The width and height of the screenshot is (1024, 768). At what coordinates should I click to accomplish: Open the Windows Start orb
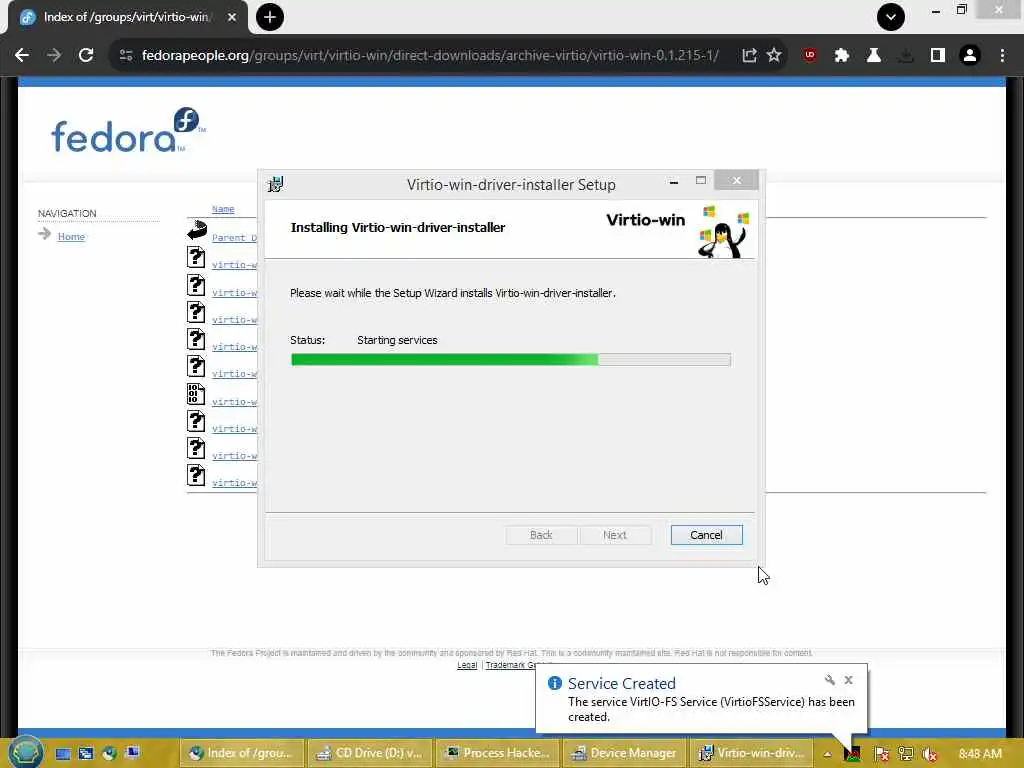pos(25,752)
